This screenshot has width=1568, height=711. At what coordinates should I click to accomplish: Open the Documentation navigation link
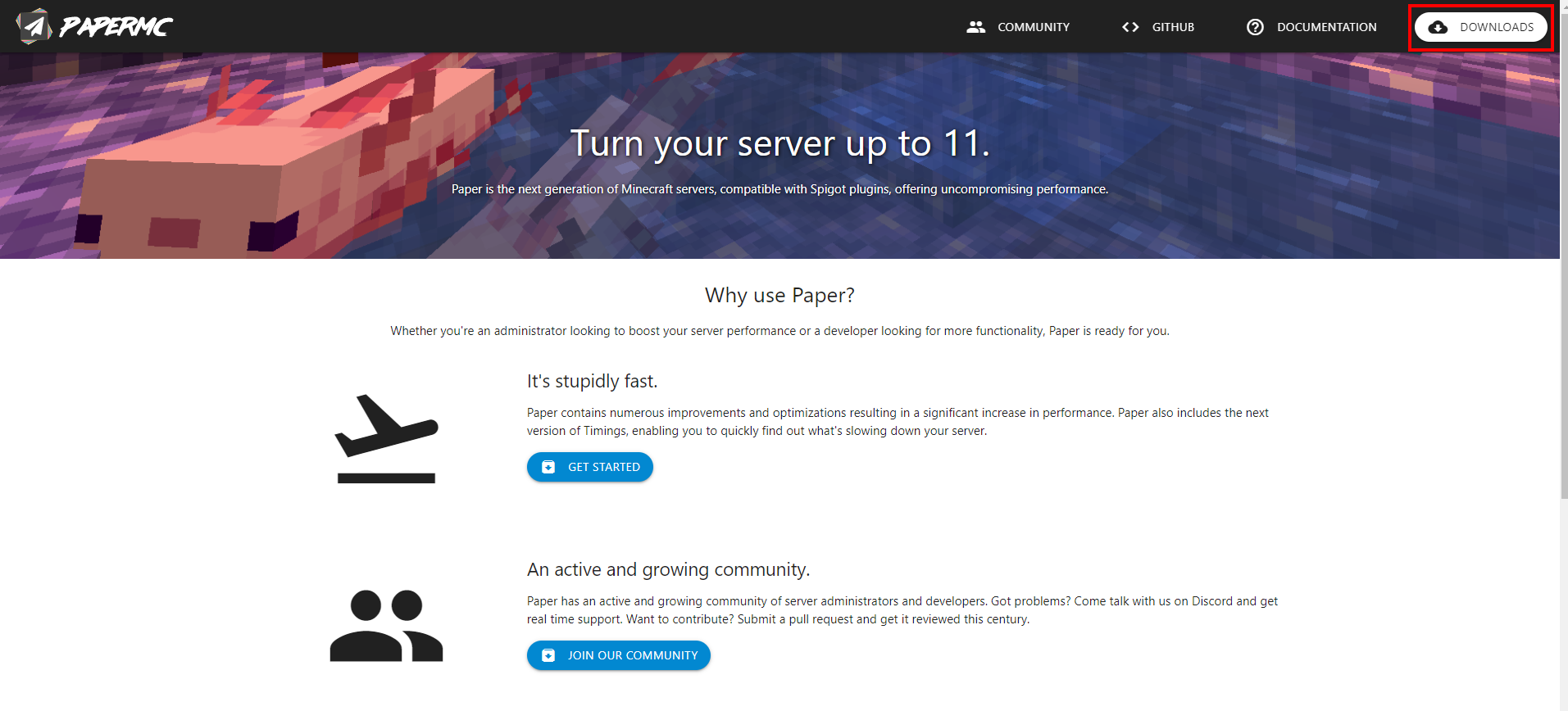pos(1311,27)
